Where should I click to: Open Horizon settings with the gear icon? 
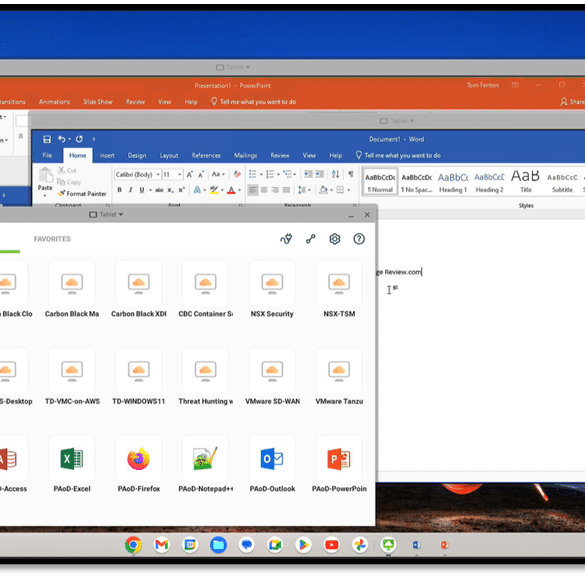tap(335, 239)
